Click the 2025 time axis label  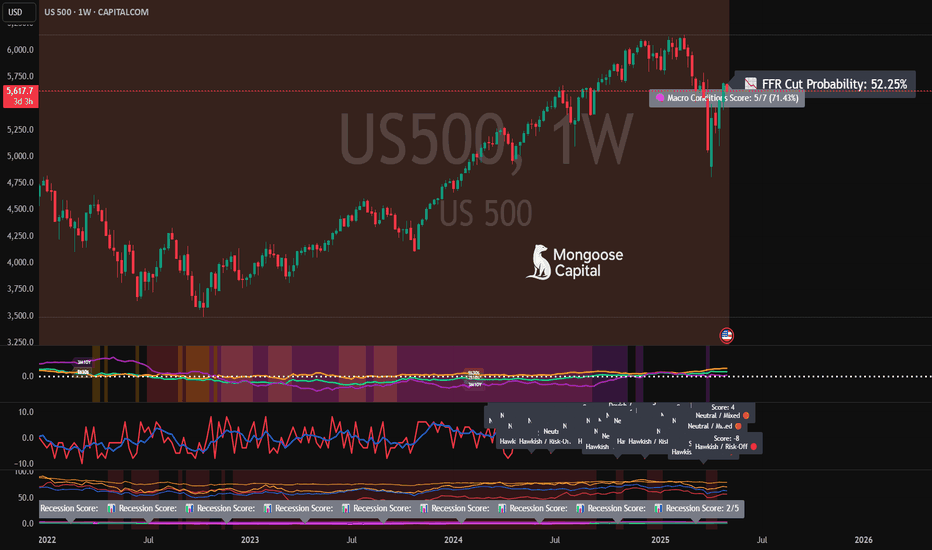coord(660,540)
